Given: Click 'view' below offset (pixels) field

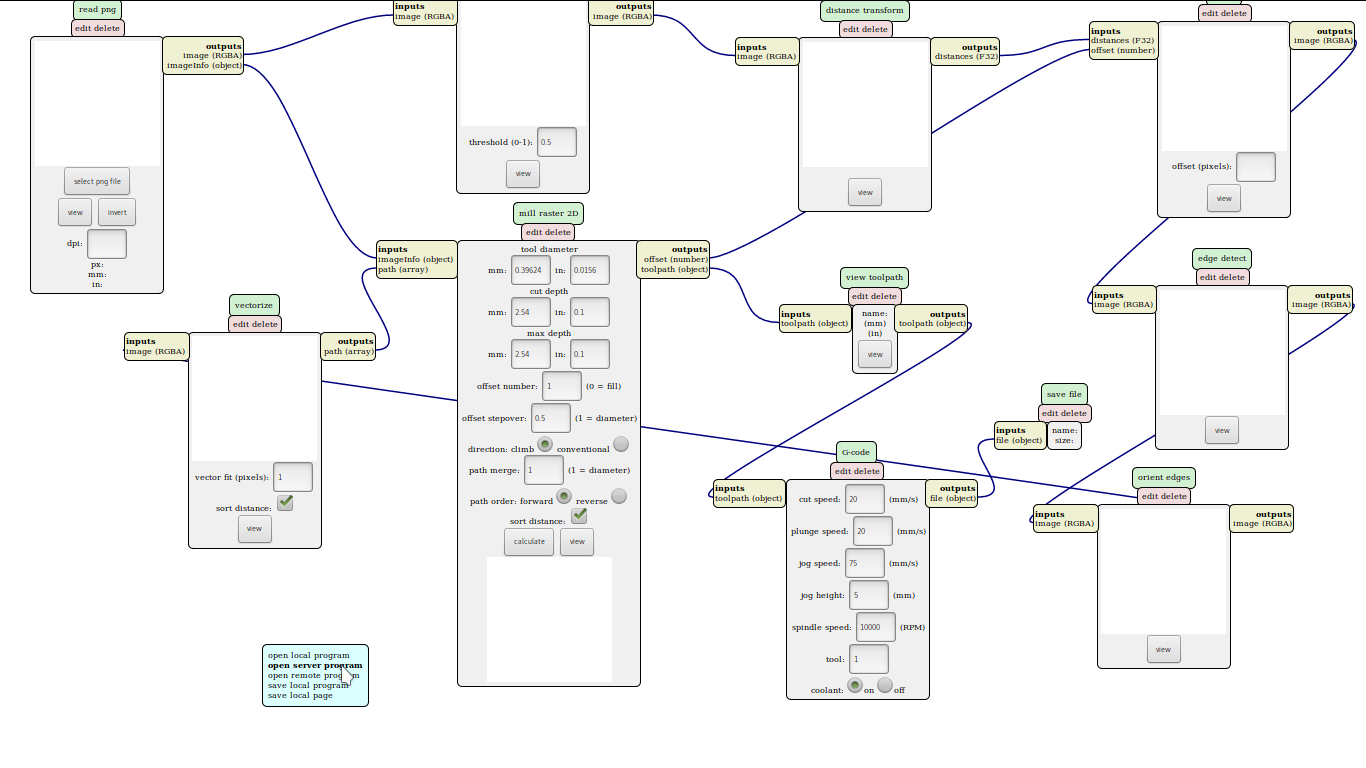Looking at the screenshot, I should pyautogui.click(x=1224, y=198).
